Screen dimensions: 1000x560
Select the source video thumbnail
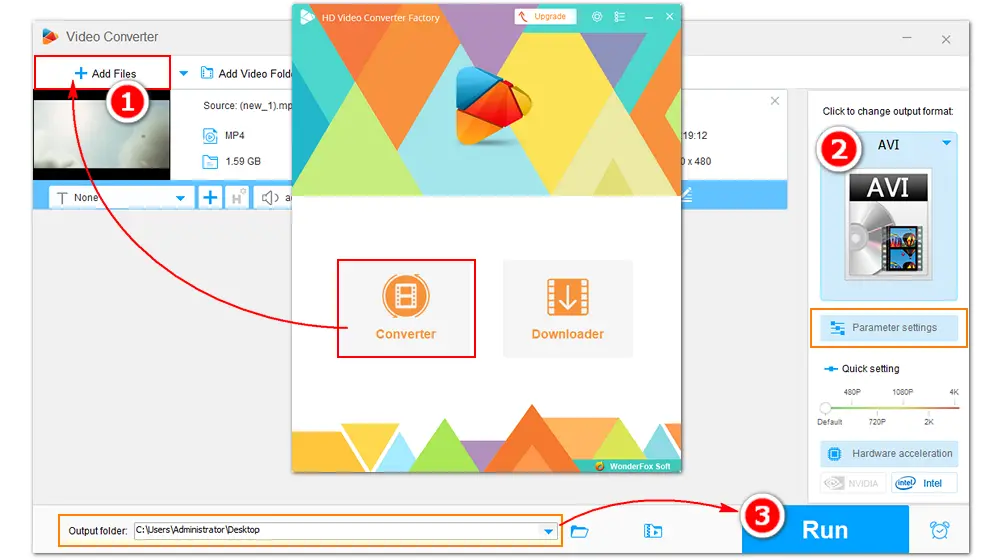[x=102, y=135]
